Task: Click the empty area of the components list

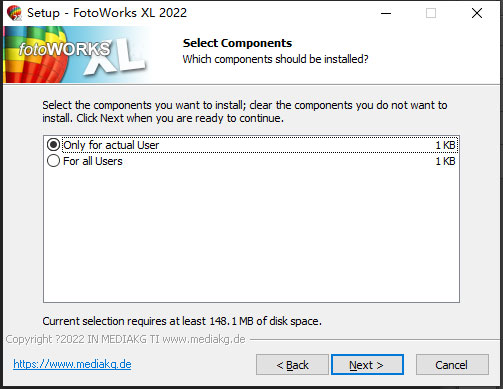Action: pyautogui.click(x=251, y=235)
